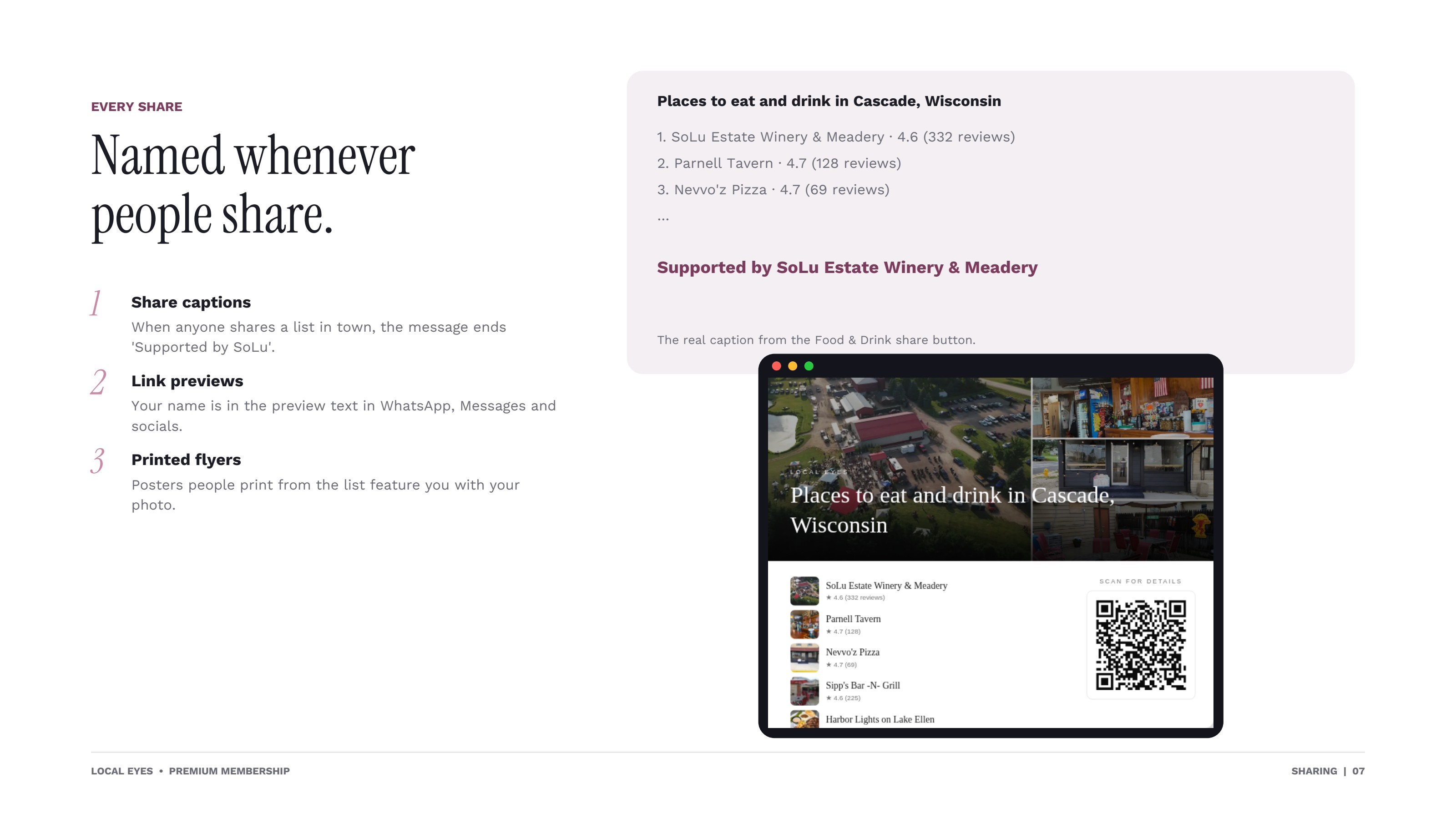The width and height of the screenshot is (1456, 819).
Task: Click the '4.7 (128)' star rating
Action: point(843,632)
